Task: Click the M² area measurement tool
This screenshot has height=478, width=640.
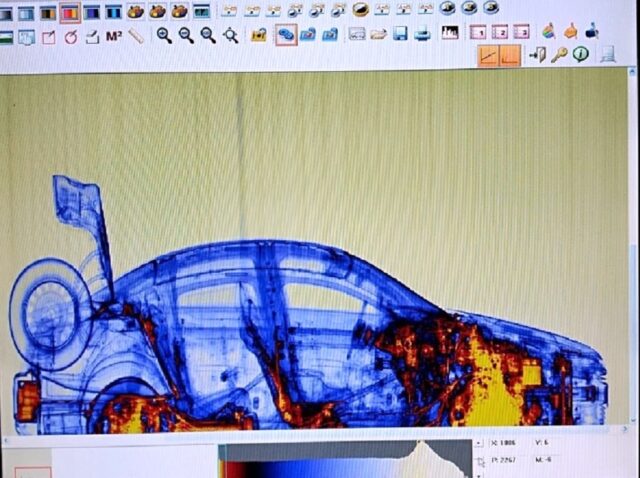Action: coord(114,37)
